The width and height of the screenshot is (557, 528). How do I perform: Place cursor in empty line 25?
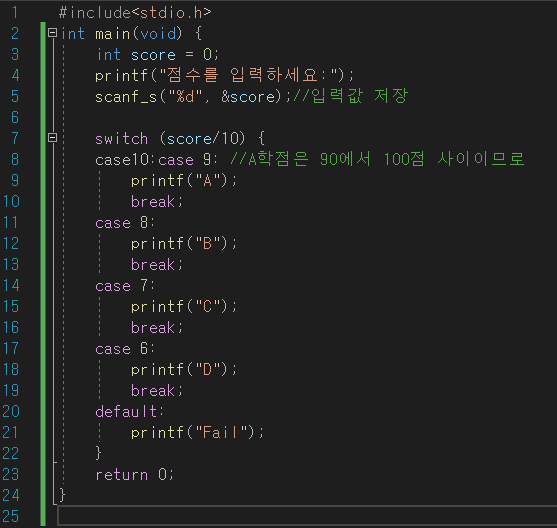pyautogui.click(x=307, y=516)
